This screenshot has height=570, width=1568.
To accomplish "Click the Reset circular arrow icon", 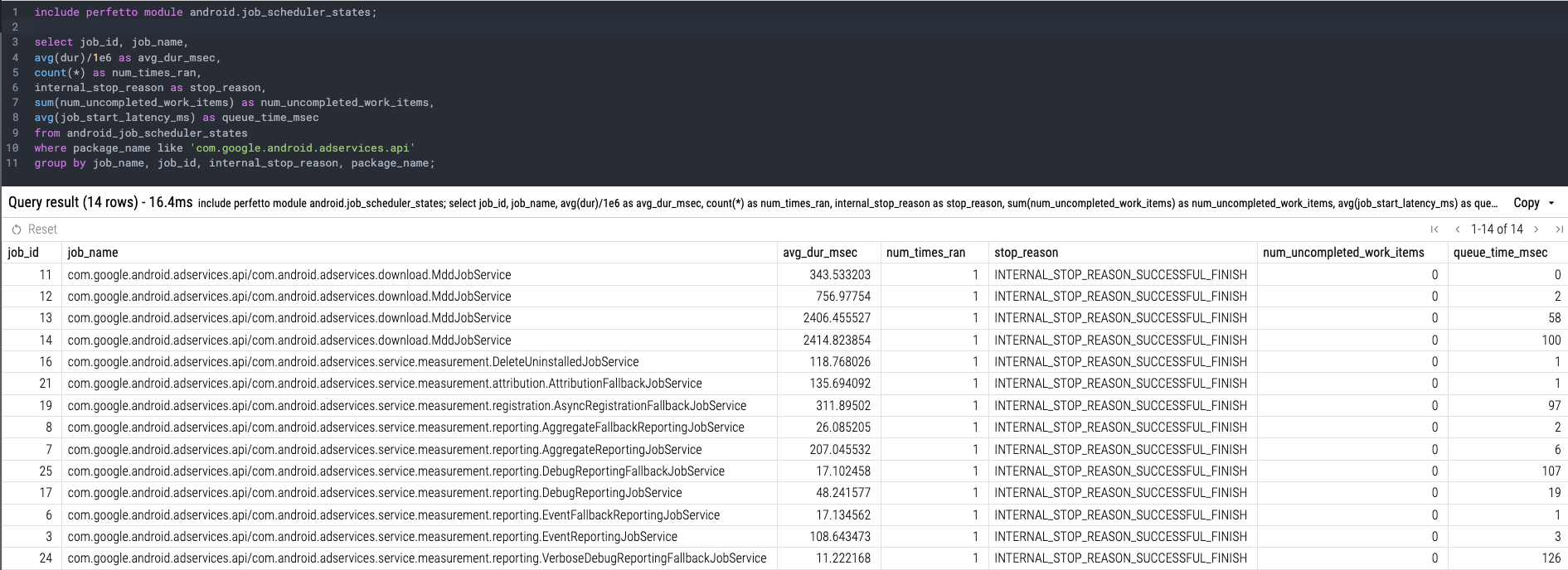I will (x=16, y=229).
